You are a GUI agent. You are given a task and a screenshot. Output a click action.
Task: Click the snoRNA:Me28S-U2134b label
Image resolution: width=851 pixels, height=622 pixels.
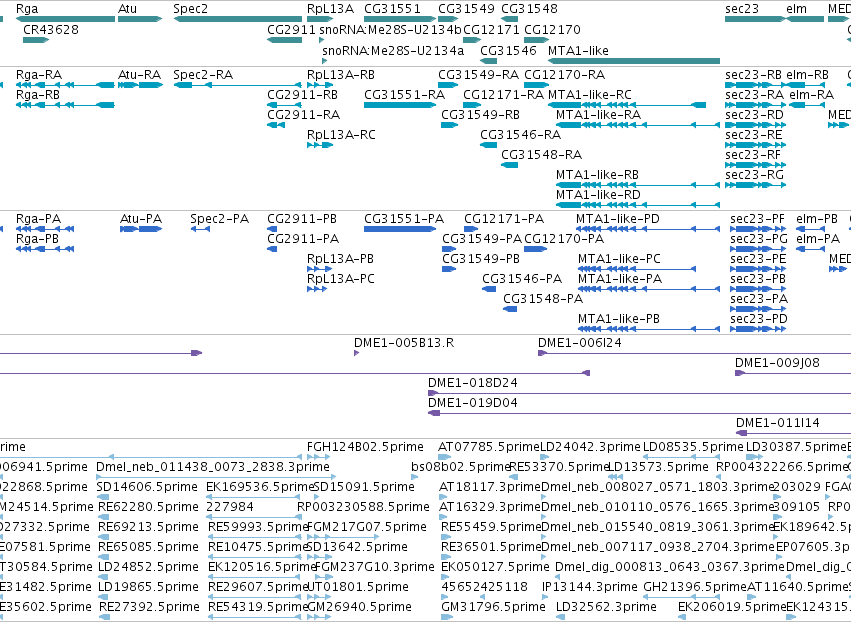click(390, 29)
